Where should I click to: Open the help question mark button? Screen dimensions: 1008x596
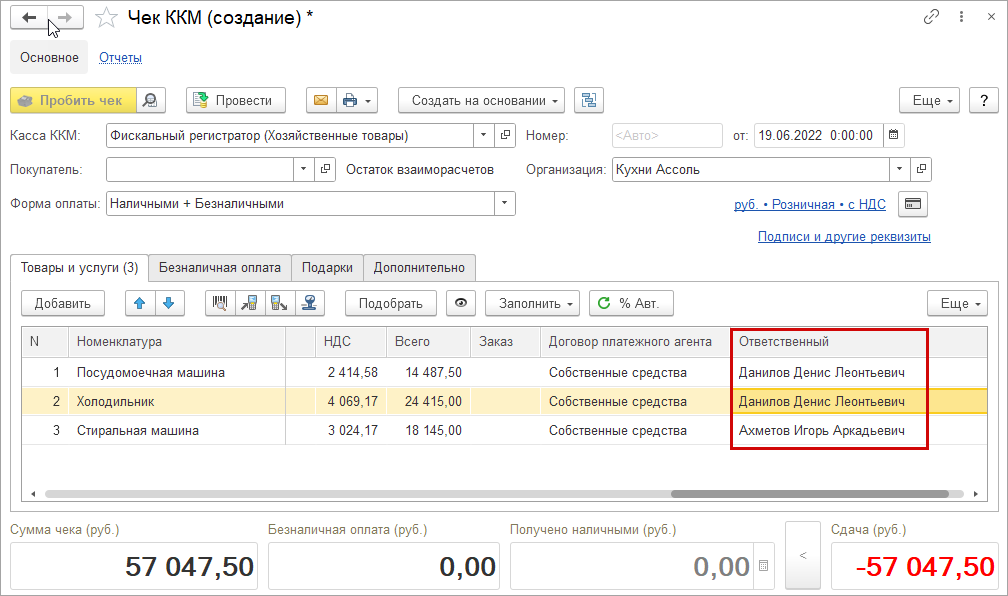pos(984,100)
